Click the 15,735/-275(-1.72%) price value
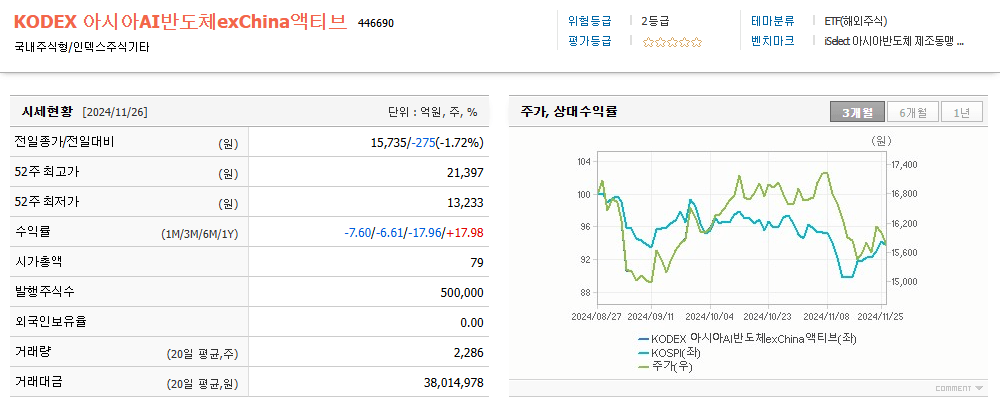The width and height of the screenshot is (1000, 409). pos(427,143)
